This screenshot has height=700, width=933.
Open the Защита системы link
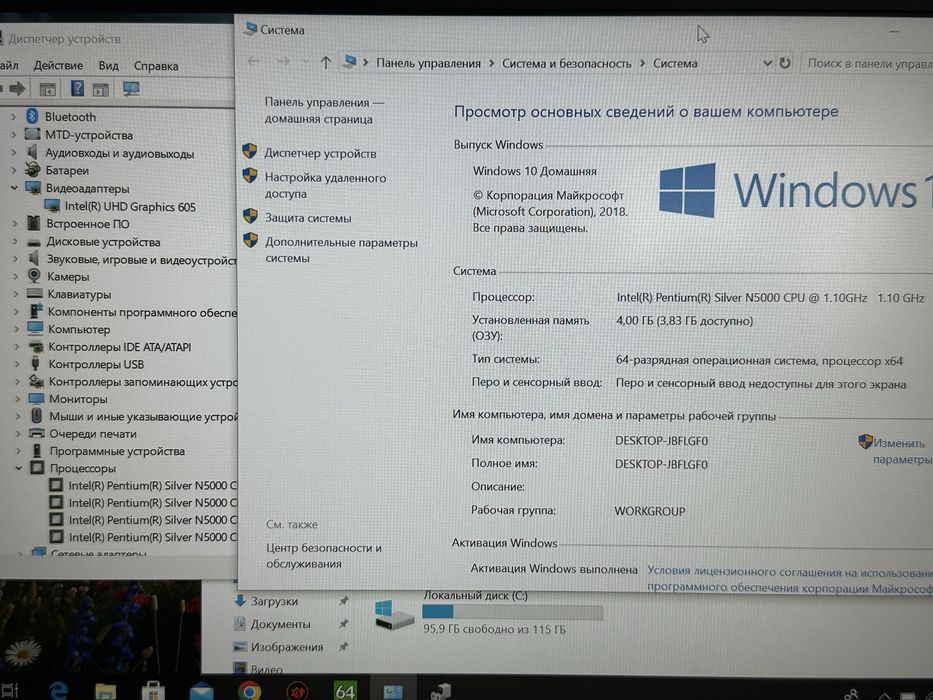pyautogui.click(x=308, y=218)
